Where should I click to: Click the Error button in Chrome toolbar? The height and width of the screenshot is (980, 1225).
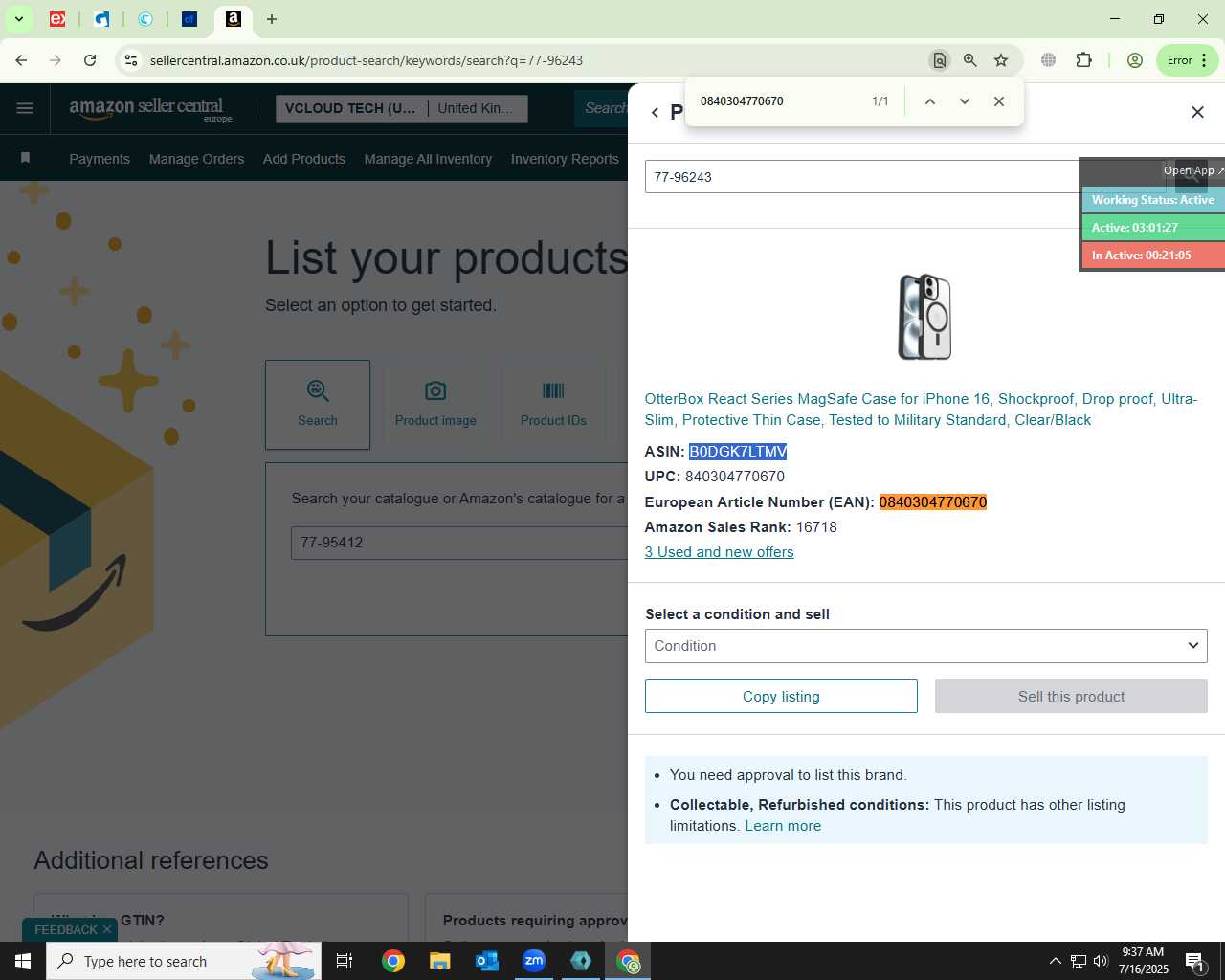[x=1187, y=60]
